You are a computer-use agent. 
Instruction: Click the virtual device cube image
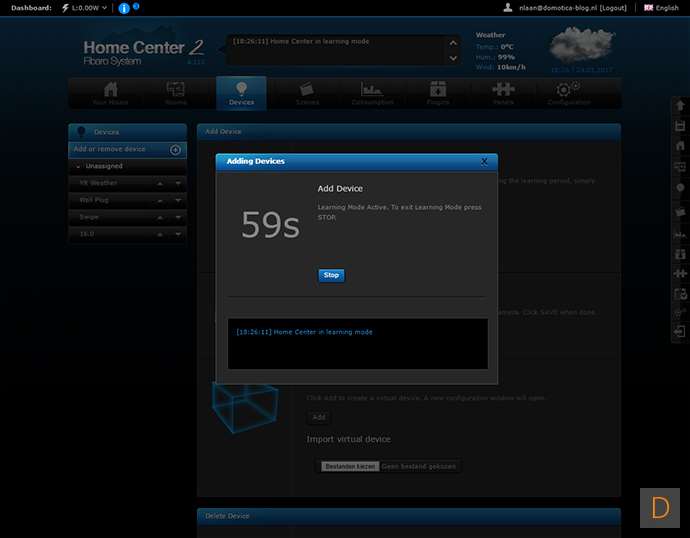pyautogui.click(x=245, y=406)
